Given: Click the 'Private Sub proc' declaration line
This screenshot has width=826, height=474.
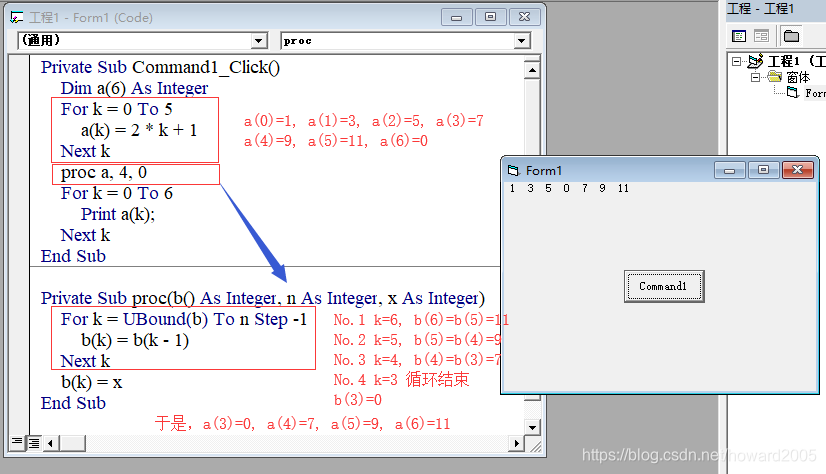Looking at the screenshot, I should pos(263,299).
